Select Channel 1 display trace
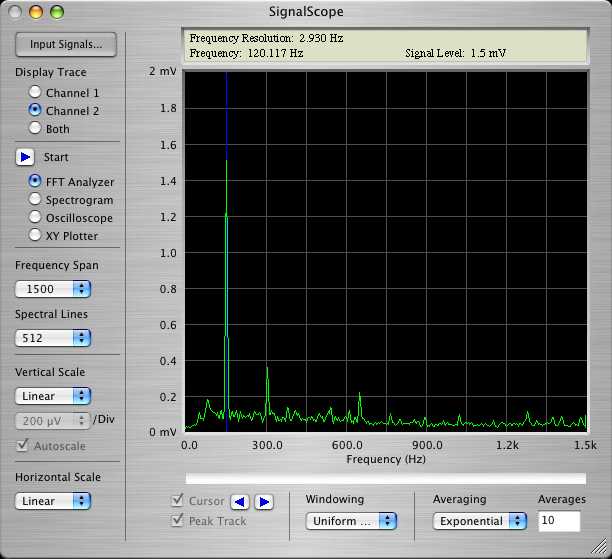 (x=36, y=93)
